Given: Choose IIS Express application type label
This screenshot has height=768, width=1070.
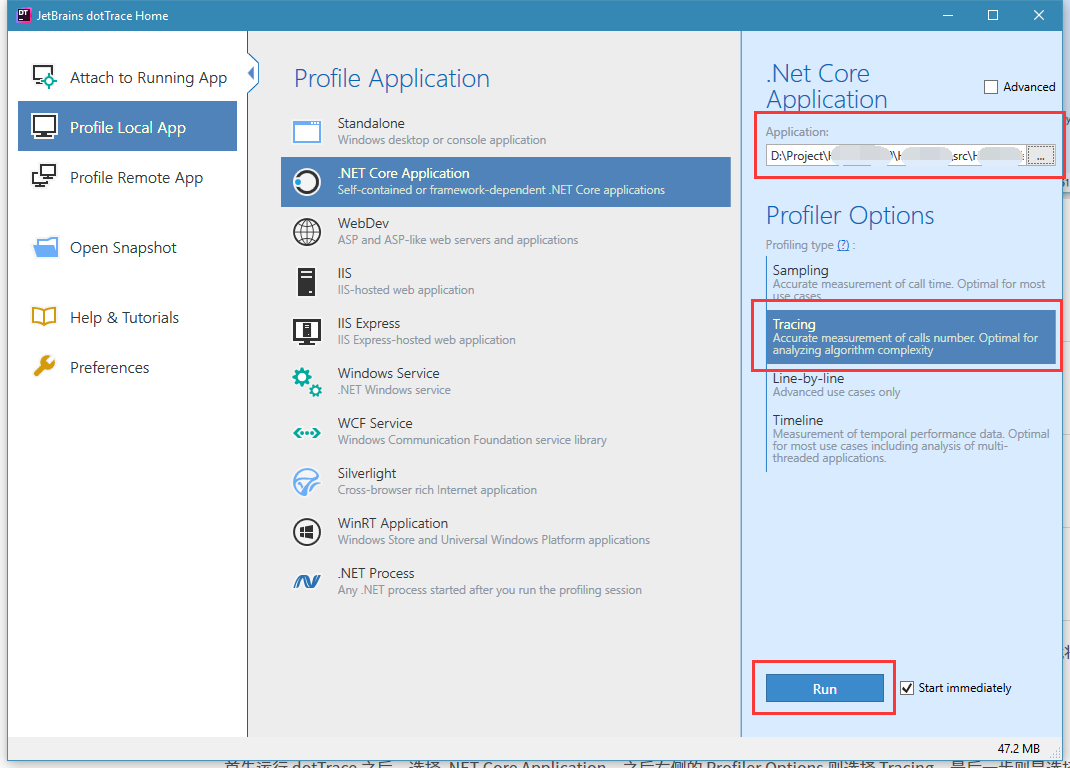Looking at the screenshot, I should click(x=368, y=323).
